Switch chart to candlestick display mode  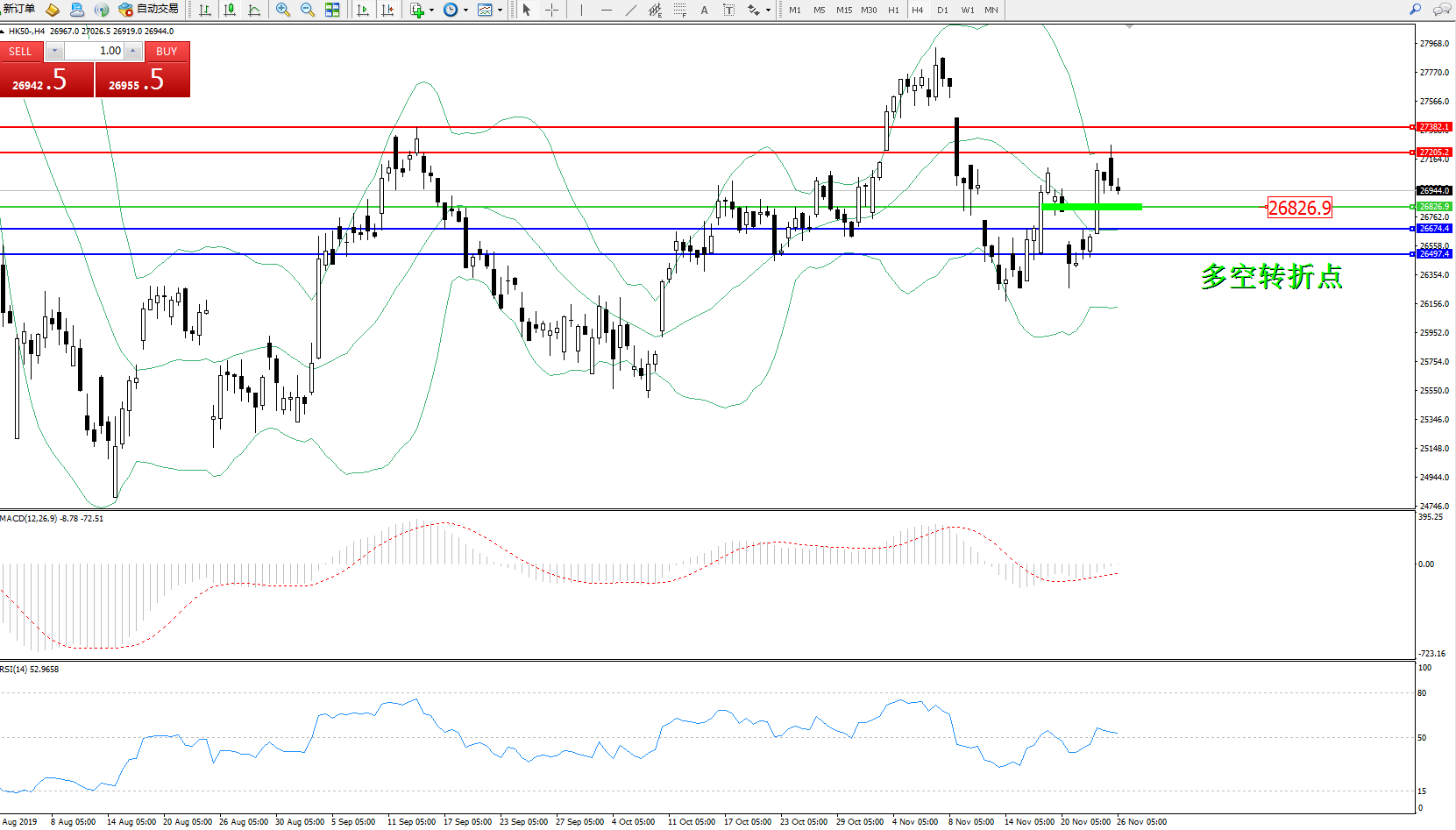pos(230,10)
